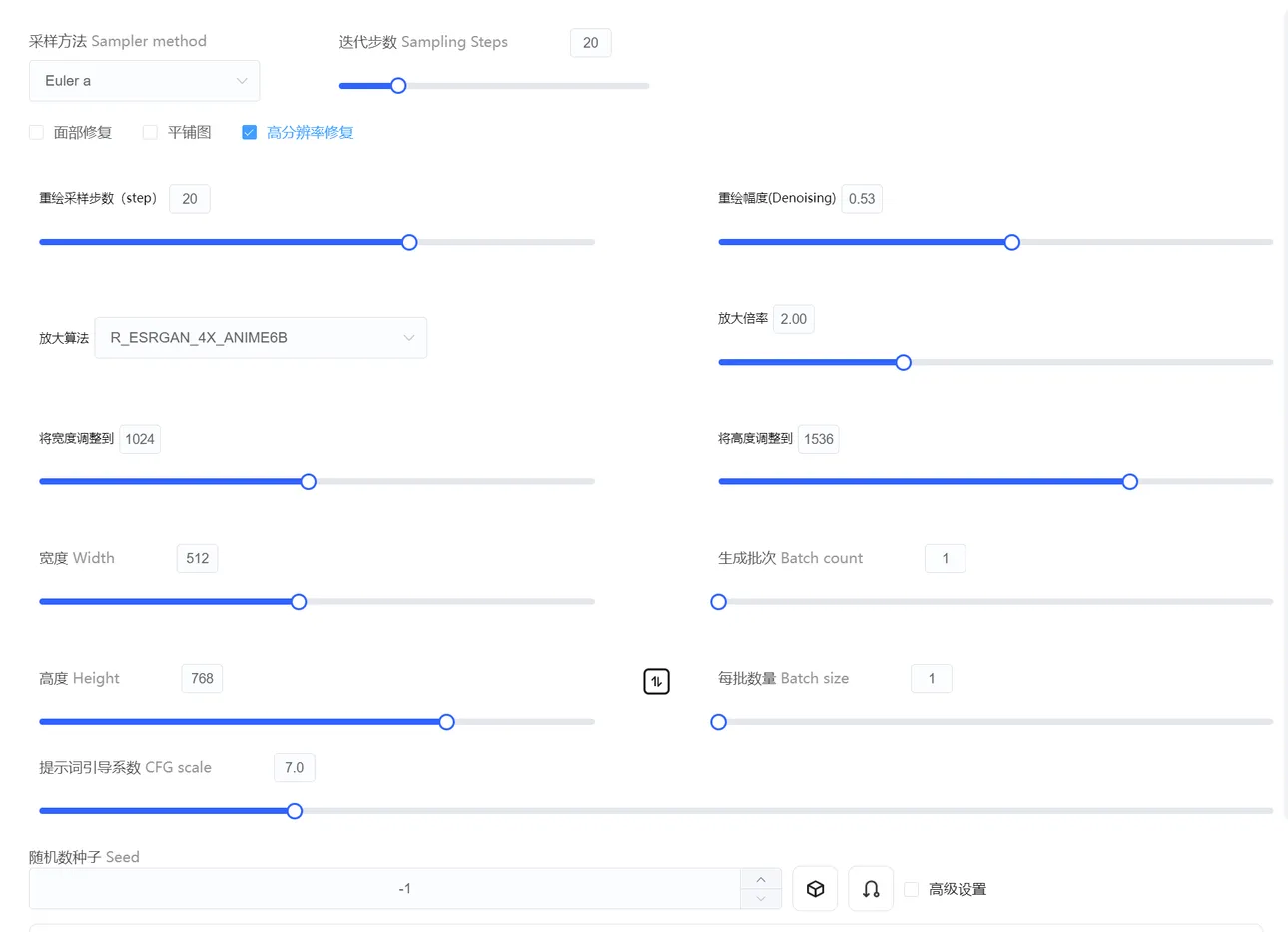This screenshot has height=932, width=1288.
Task: Click the reuse last seed icon
Action: point(871,889)
